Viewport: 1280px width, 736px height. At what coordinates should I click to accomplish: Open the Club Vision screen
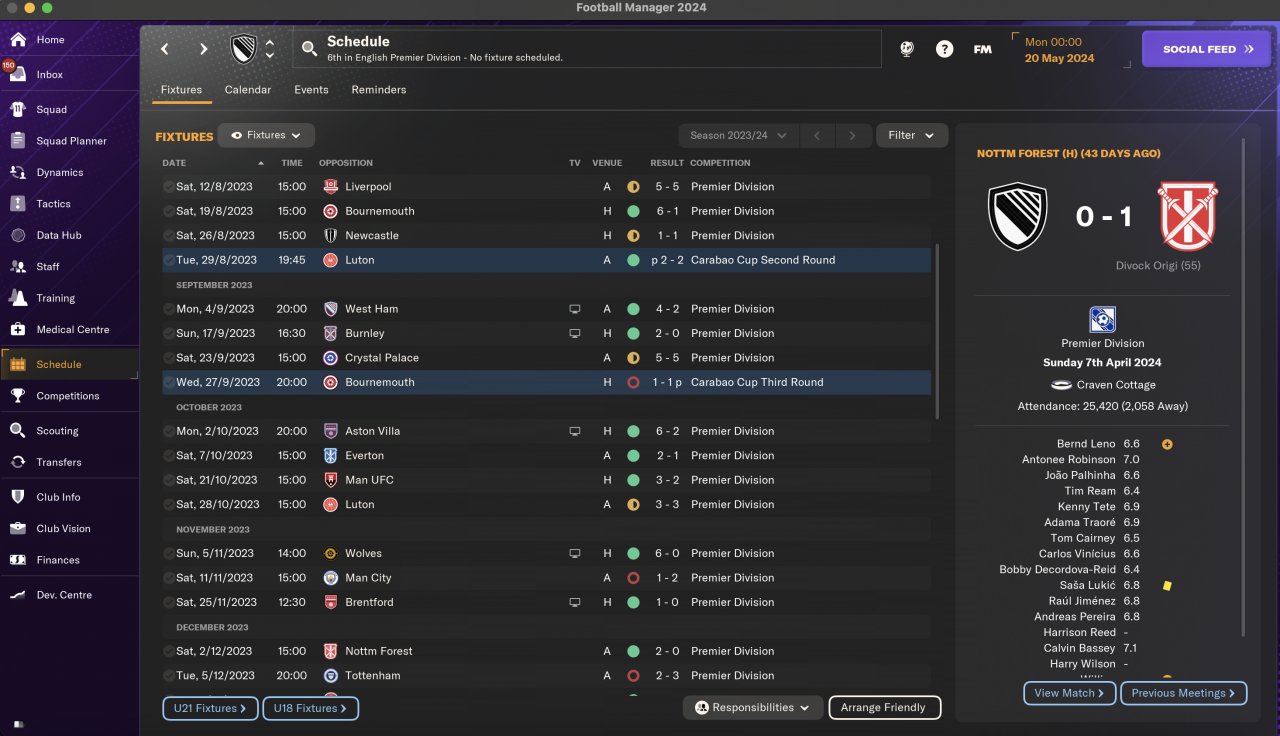(63, 529)
